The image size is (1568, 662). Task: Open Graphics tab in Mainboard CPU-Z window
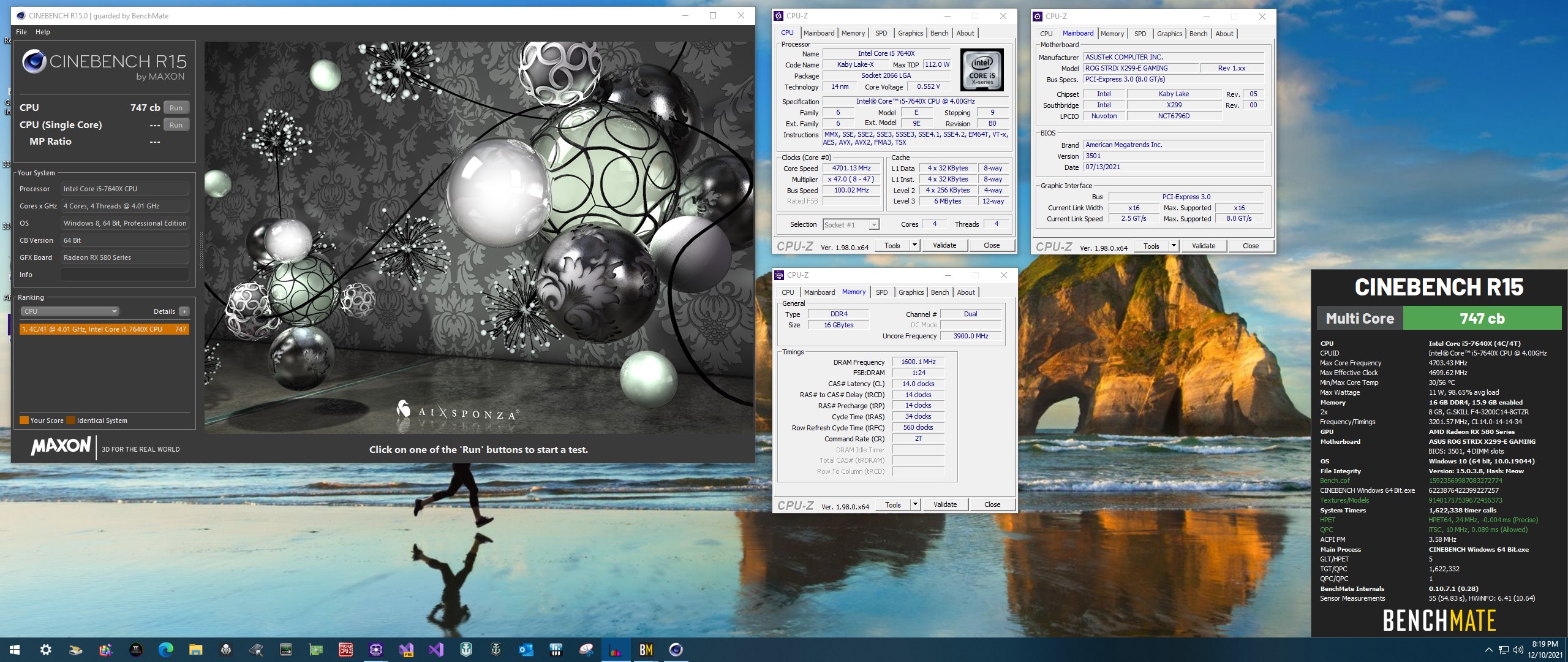[x=1169, y=34]
